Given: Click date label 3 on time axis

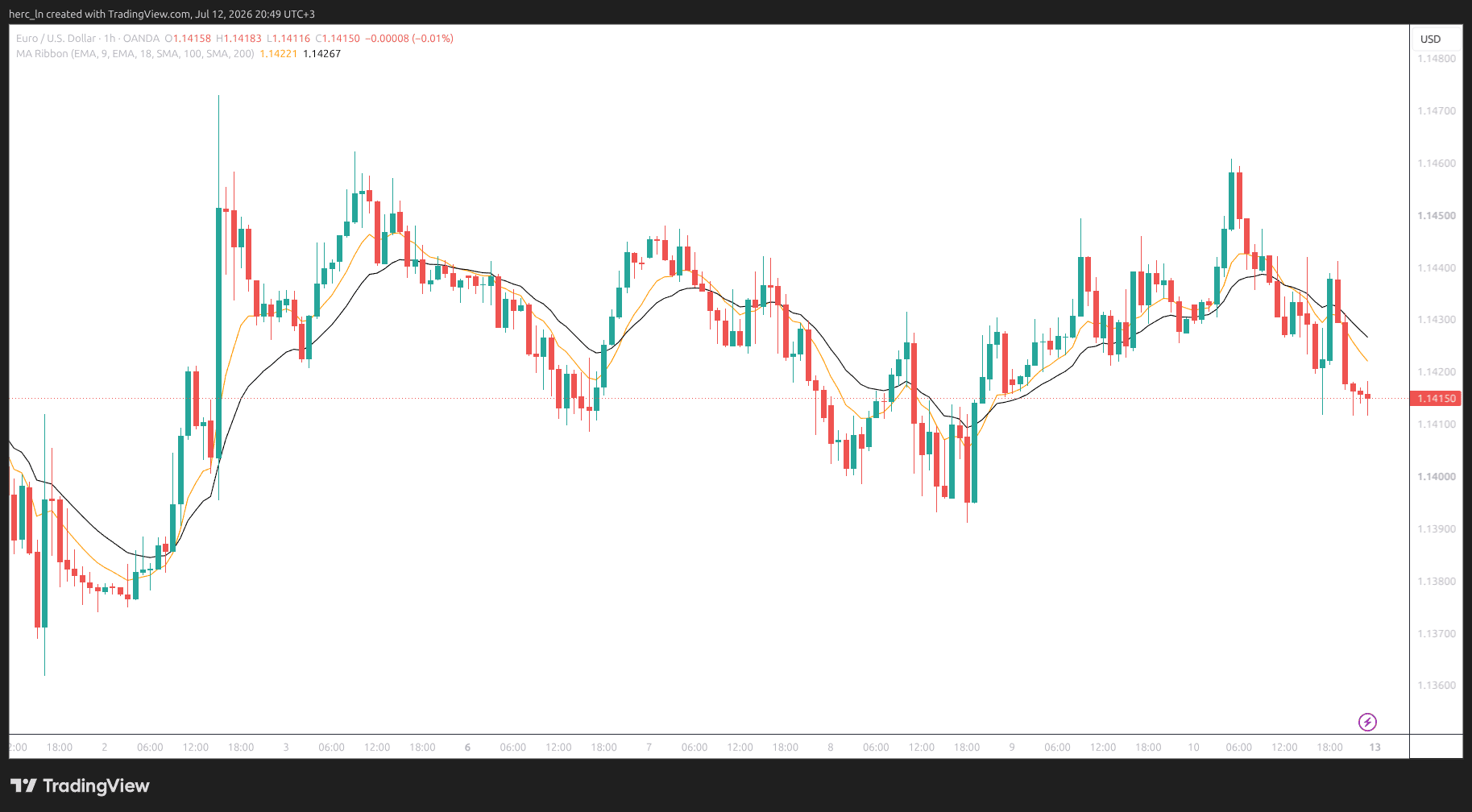Looking at the screenshot, I should pyautogui.click(x=286, y=748).
